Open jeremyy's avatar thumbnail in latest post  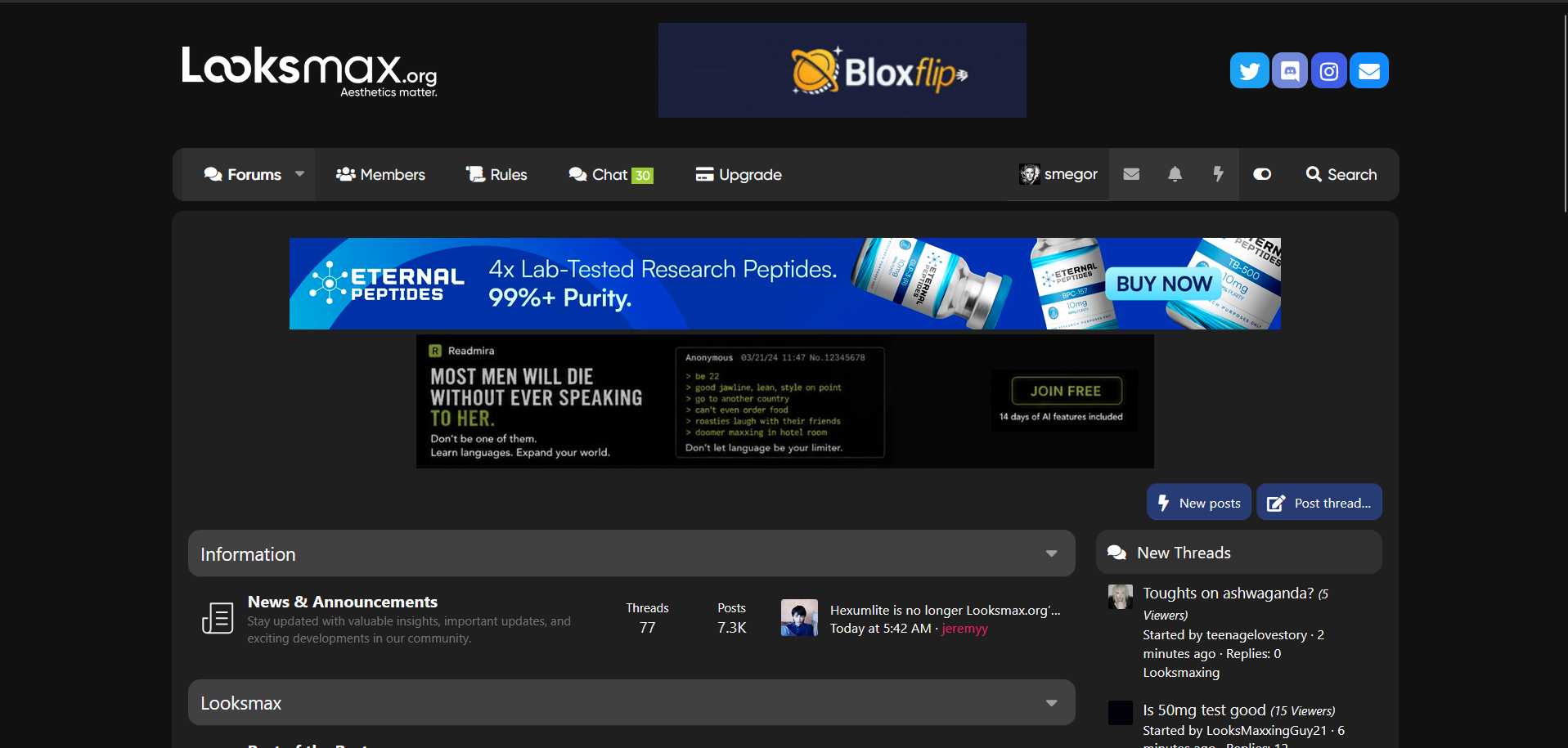click(x=799, y=618)
